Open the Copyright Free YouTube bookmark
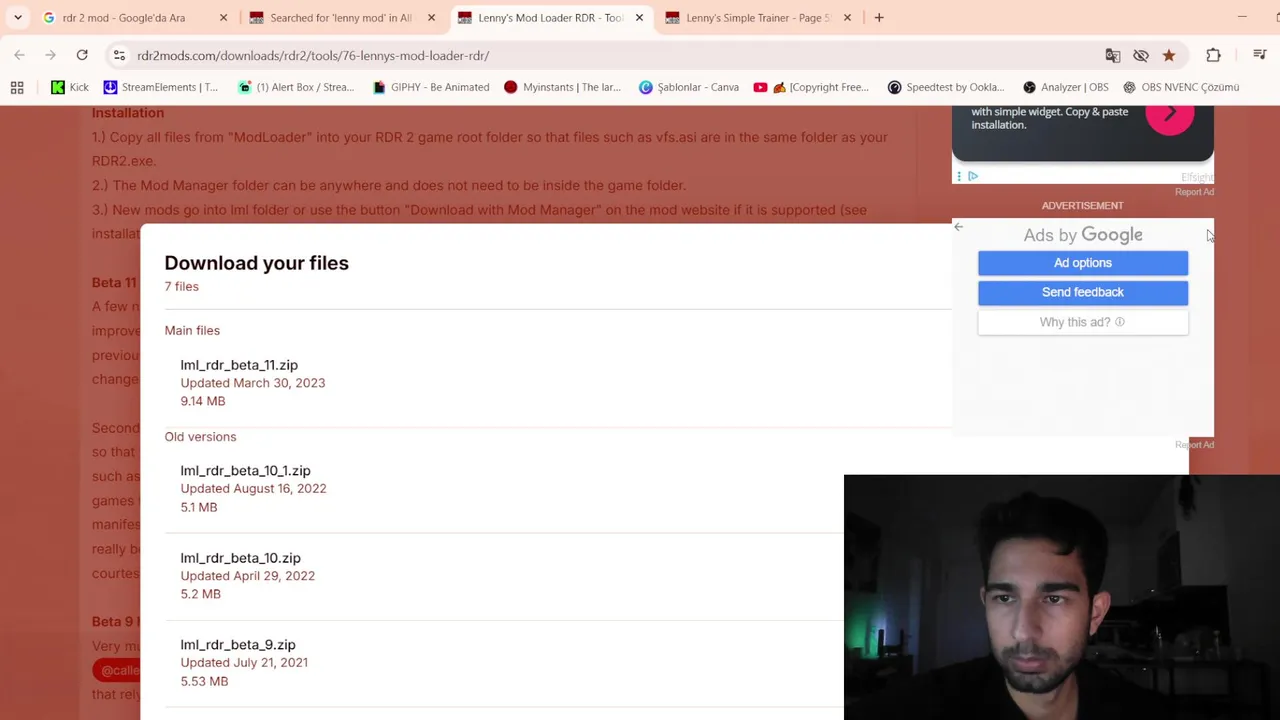Image resolution: width=1280 pixels, height=720 pixels. tap(811, 87)
